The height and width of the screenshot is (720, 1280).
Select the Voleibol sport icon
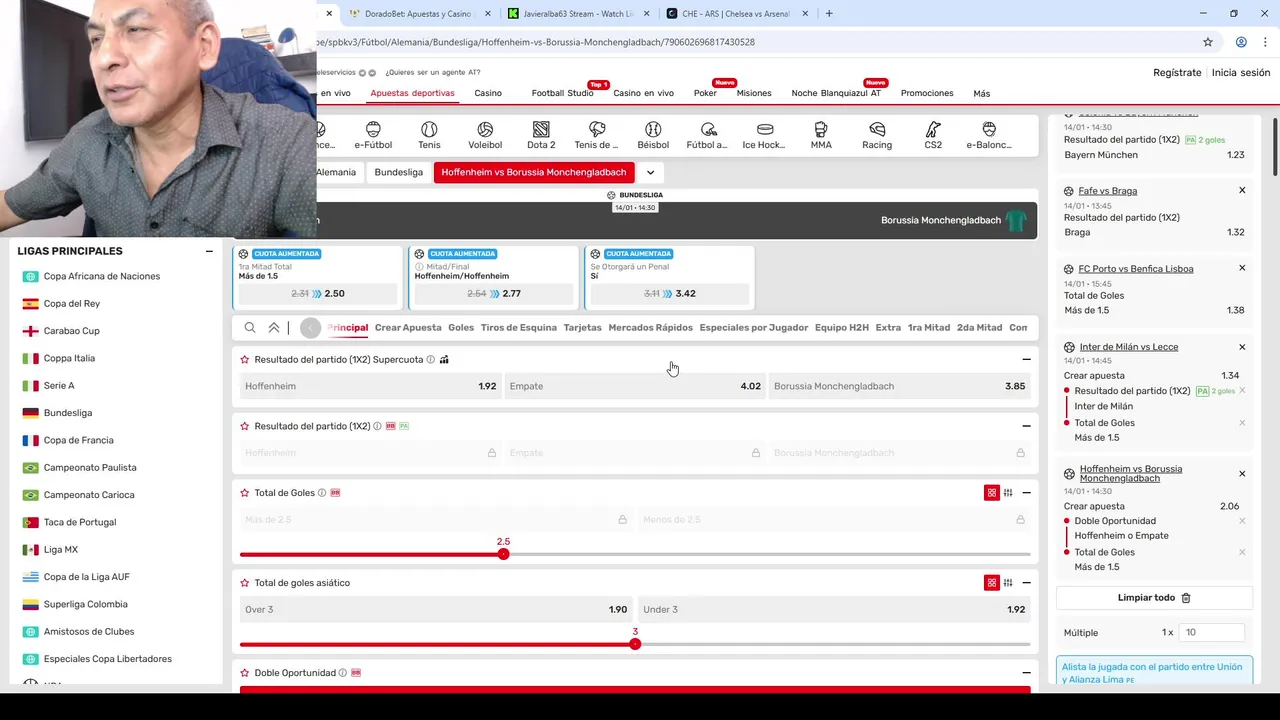[x=485, y=135]
